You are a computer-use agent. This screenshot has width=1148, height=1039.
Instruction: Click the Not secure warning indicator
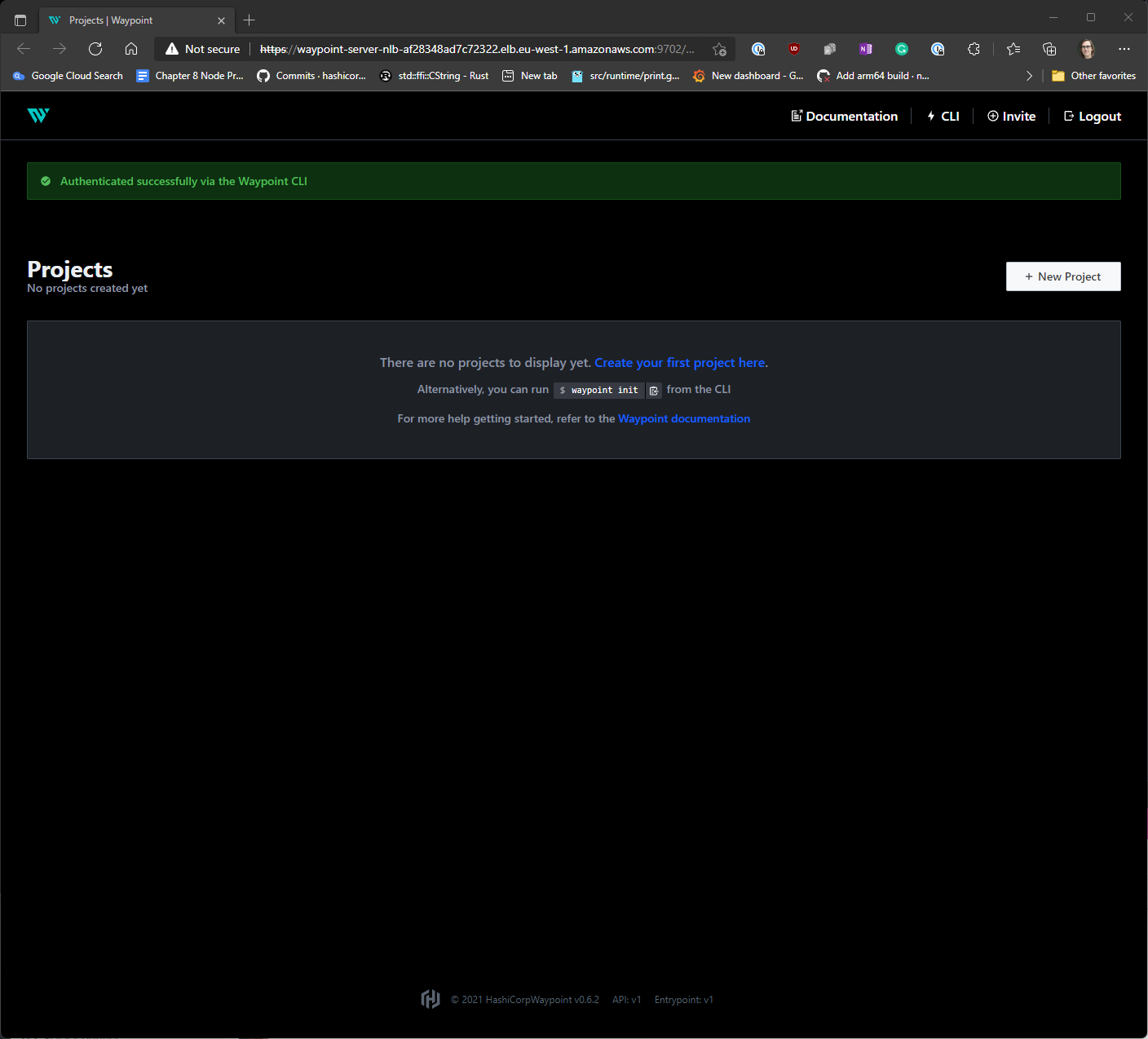[x=202, y=49]
